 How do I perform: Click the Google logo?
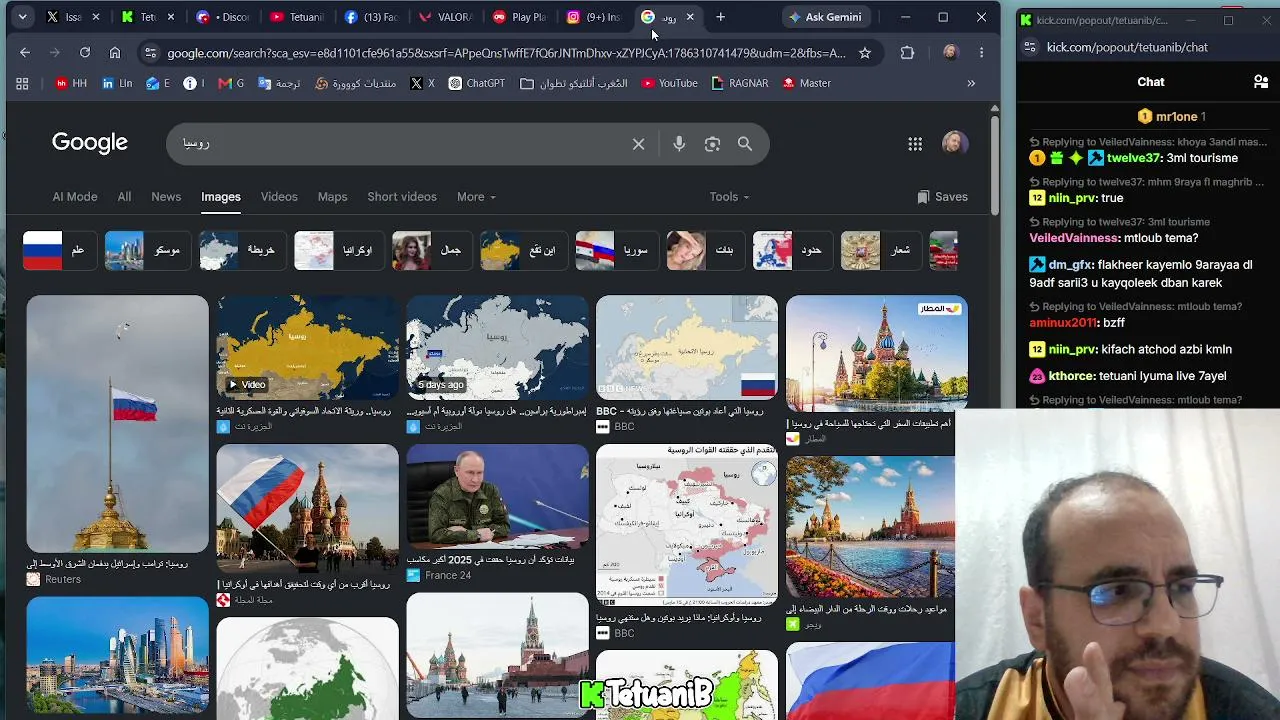[90, 143]
